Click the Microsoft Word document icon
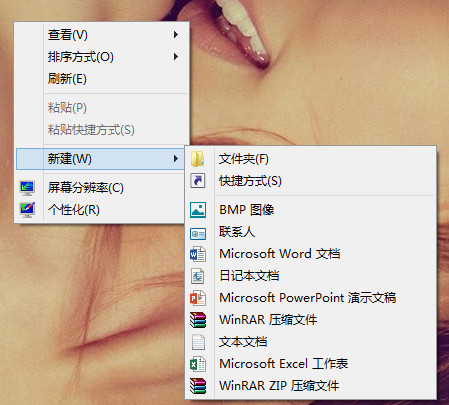 pos(198,254)
